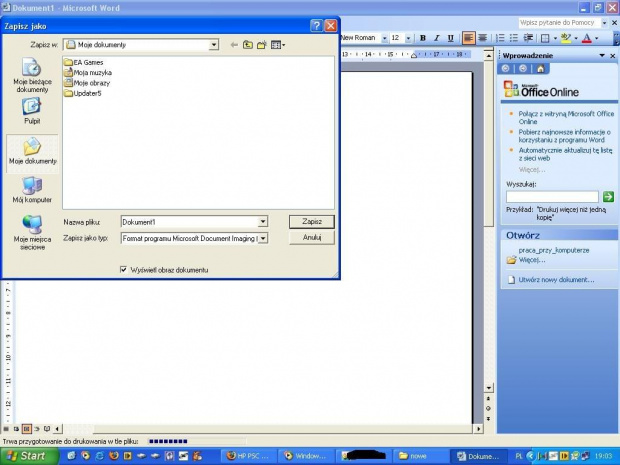Select the EA Games folder

point(83,62)
